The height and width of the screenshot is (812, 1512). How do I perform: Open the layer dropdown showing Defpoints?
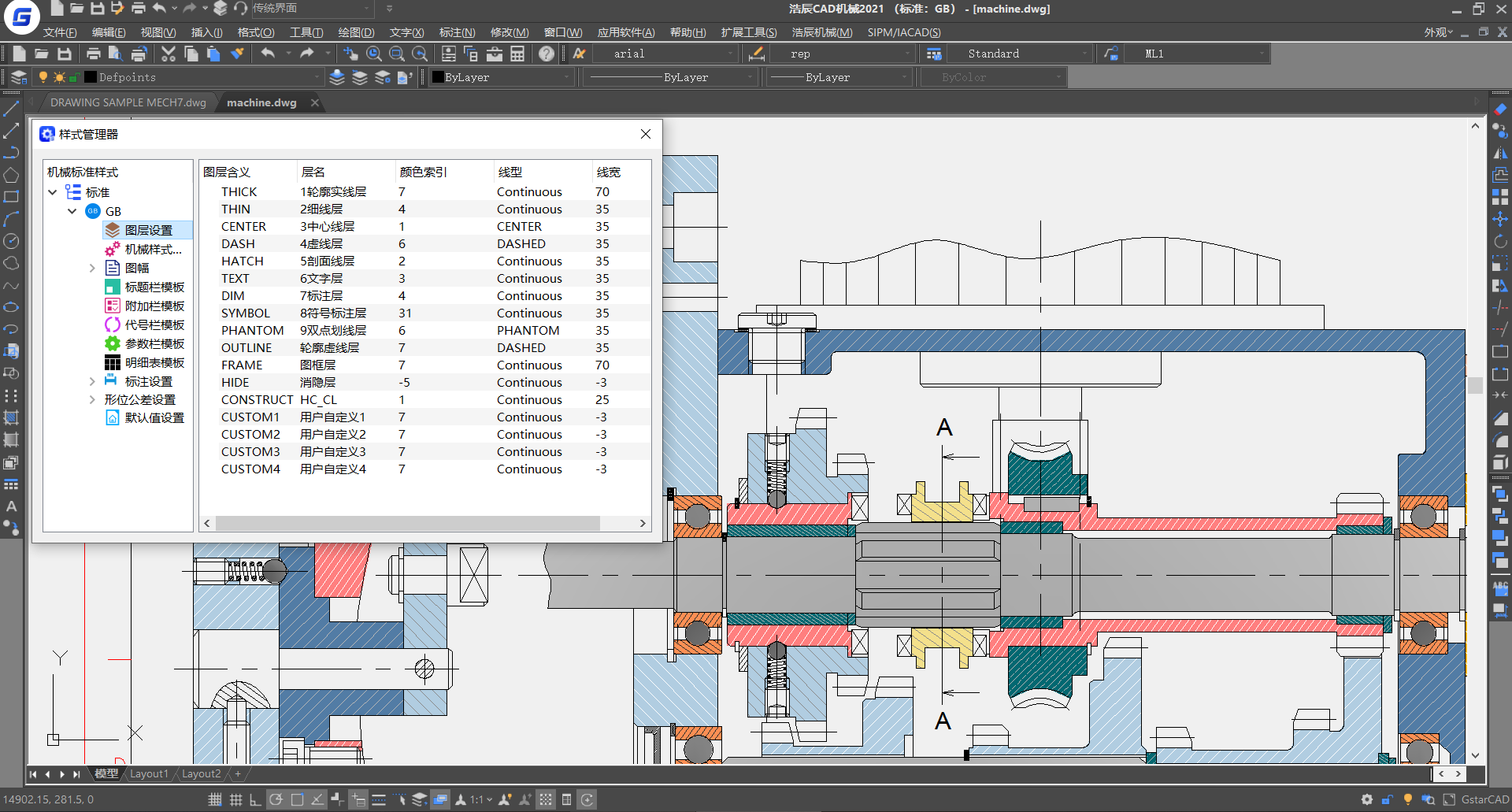click(178, 77)
